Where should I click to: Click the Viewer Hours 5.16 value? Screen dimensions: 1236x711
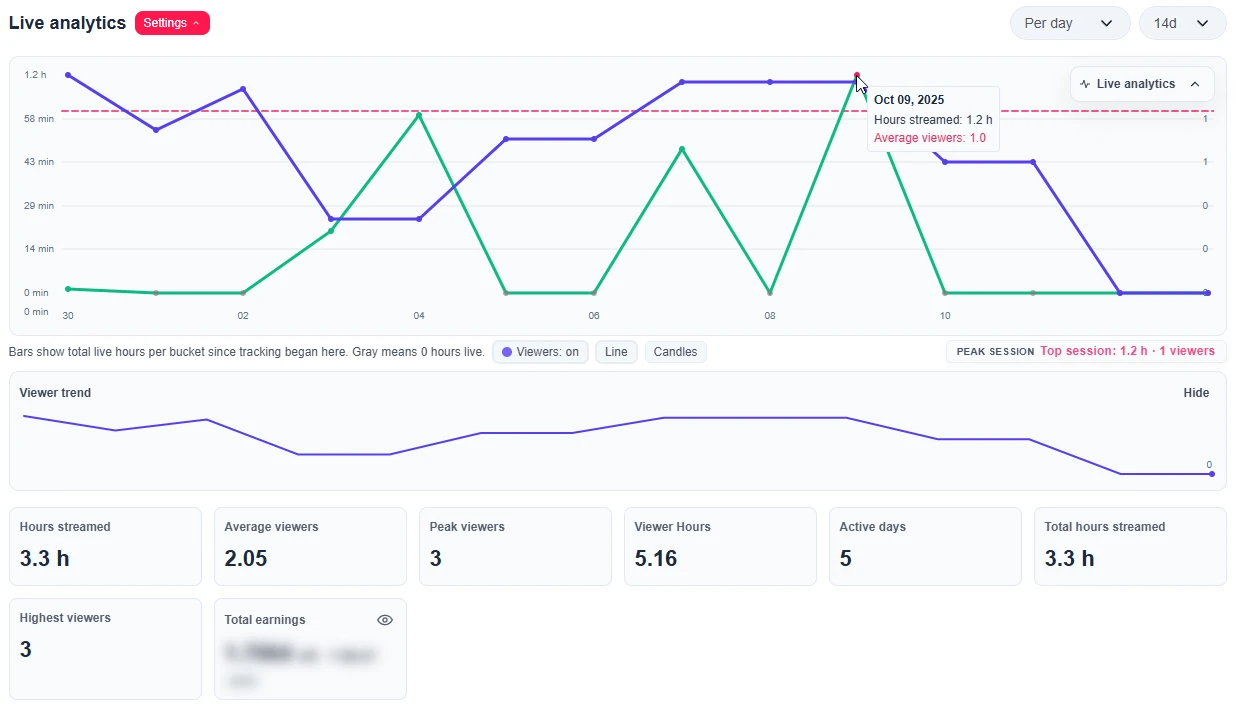(x=656, y=559)
